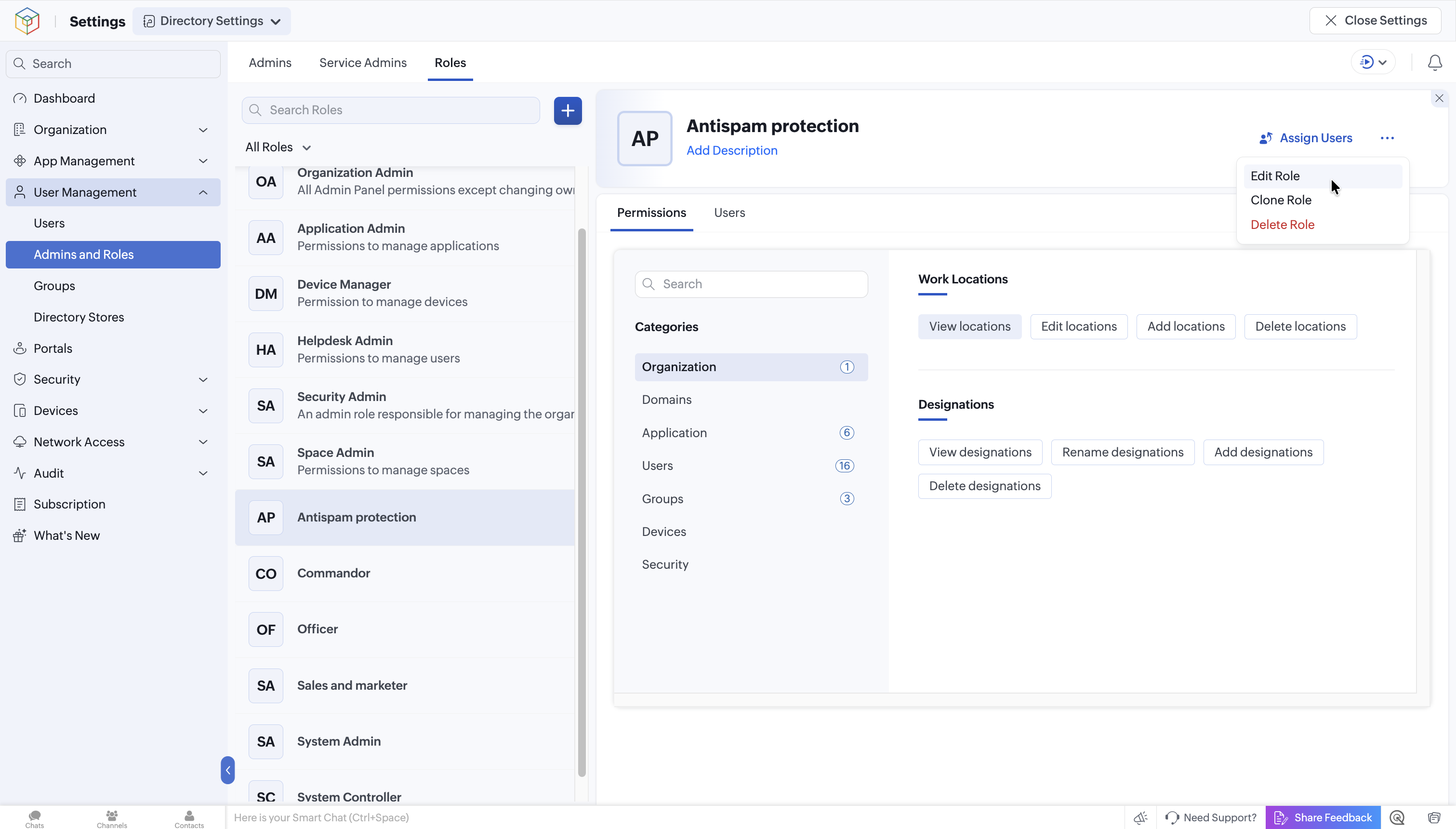Open the Directory Settings dropdown
This screenshot has width=1456, height=829.
(x=211, y=21)
